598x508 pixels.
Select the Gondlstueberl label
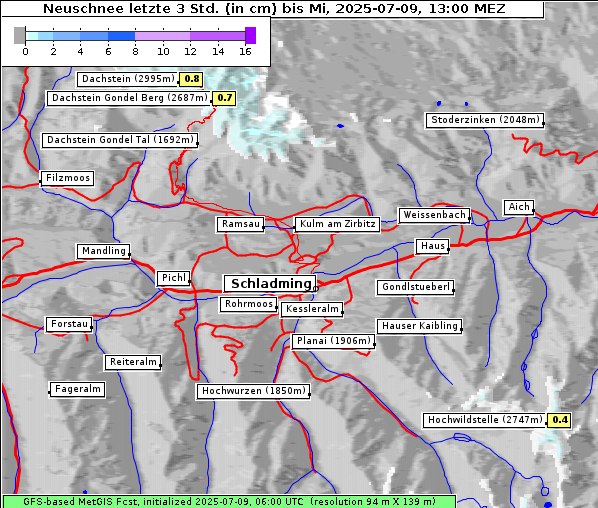[x=416, y=287]
